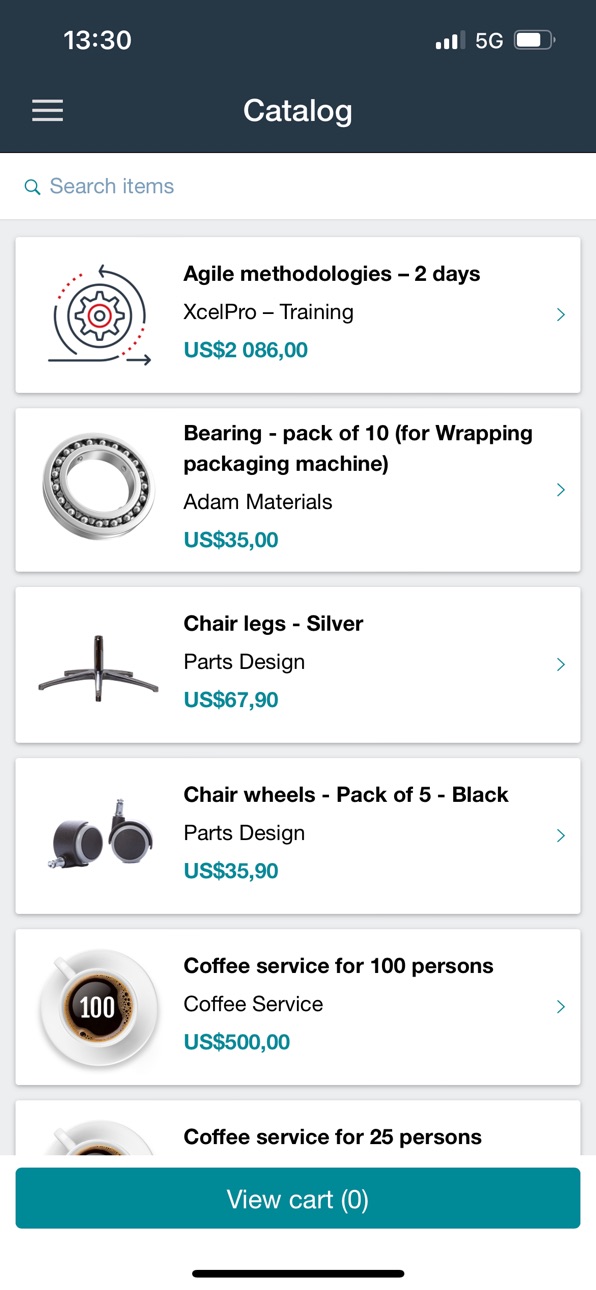Select the Agile methodologies gear icon
Screen dimensions: 596x1290
99,315
